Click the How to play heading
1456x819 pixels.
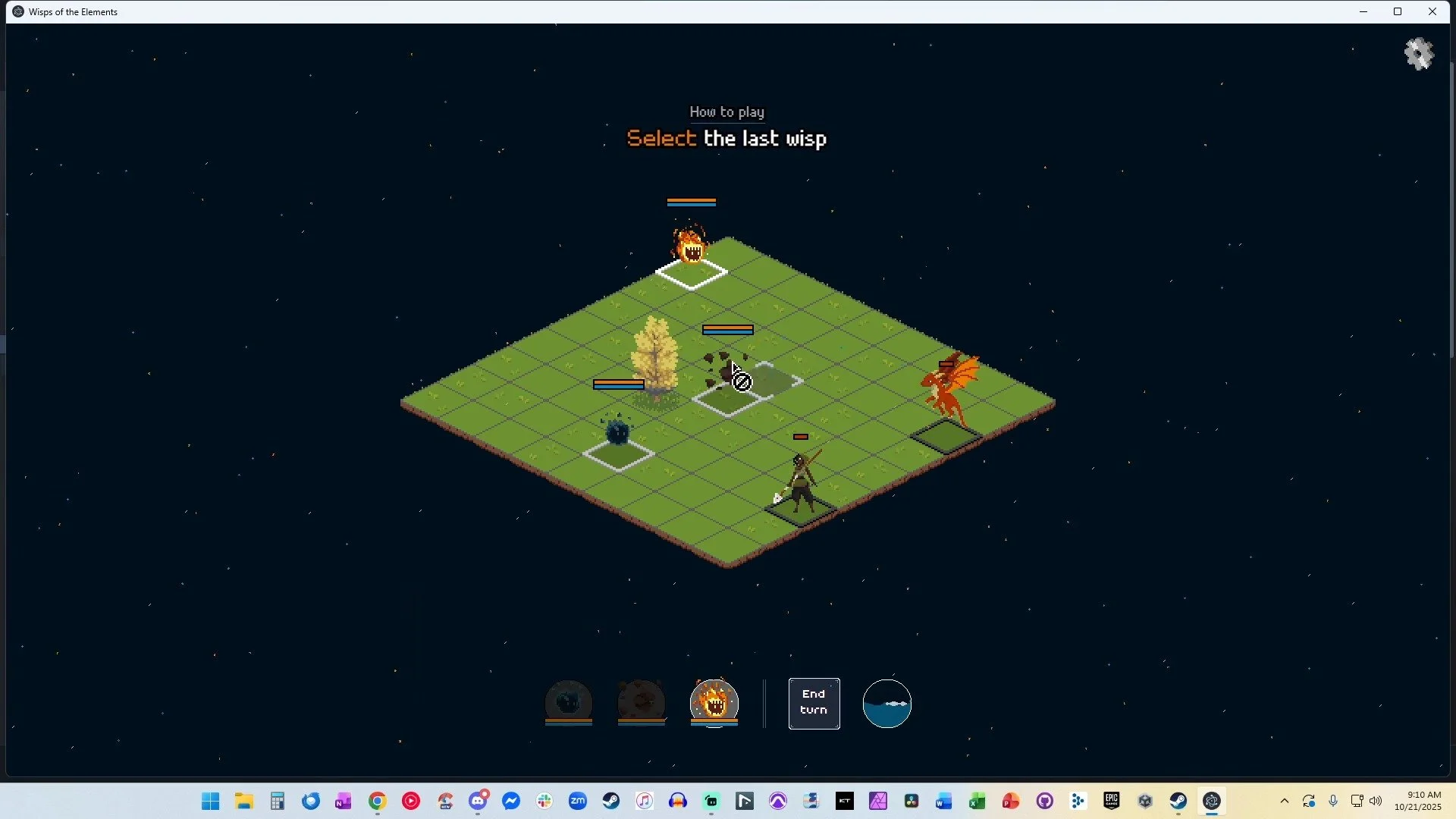pos(726,112)
